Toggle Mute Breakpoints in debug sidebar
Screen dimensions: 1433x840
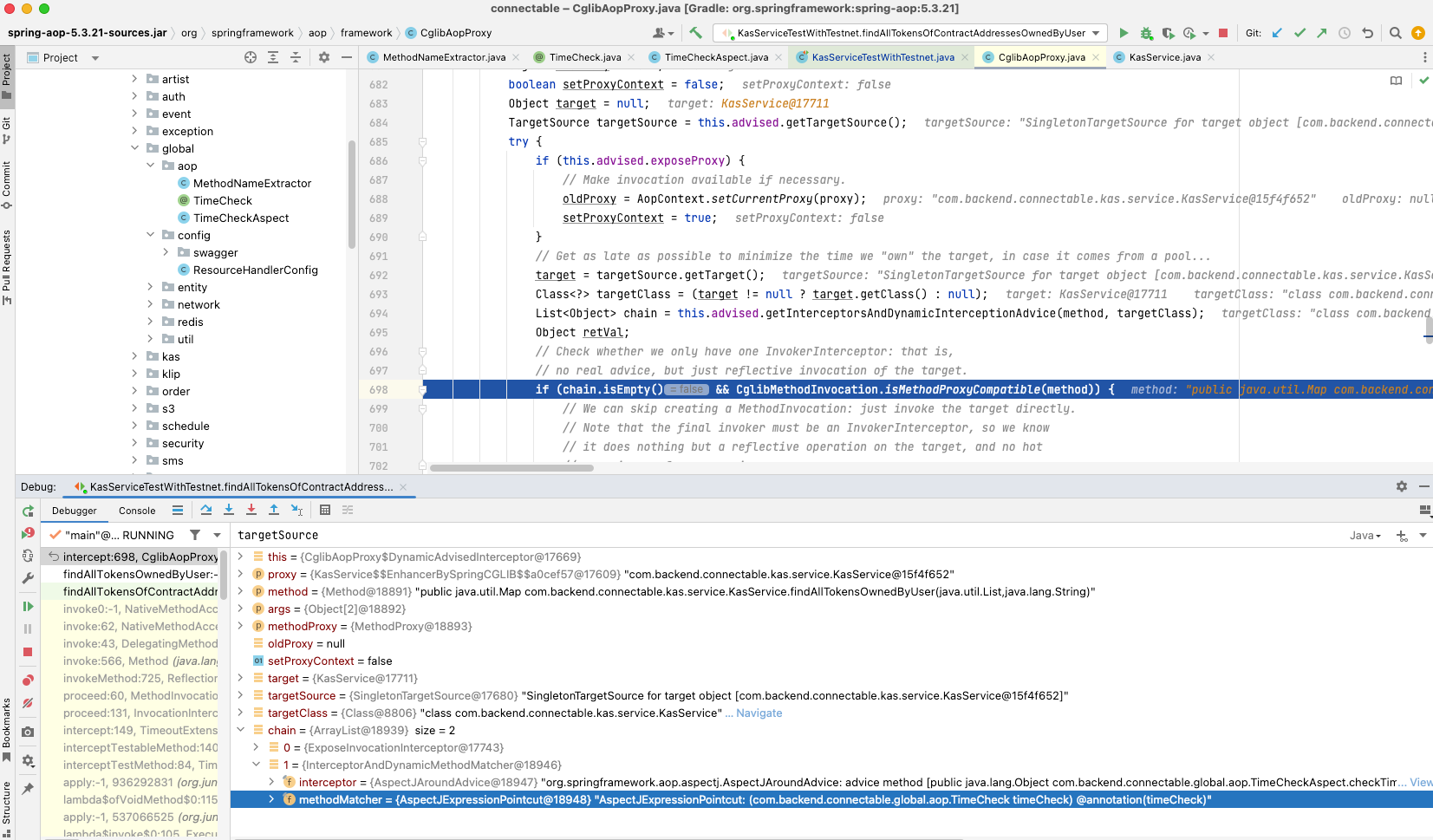(x=28, y=703)
